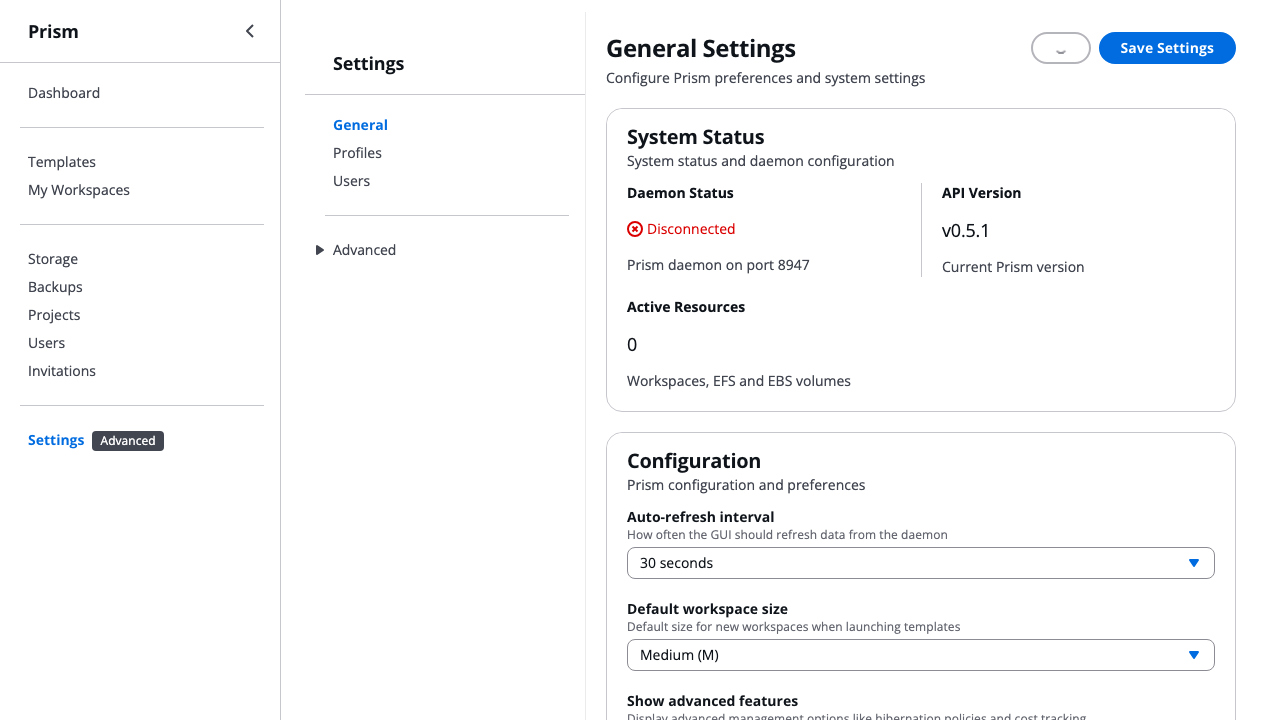Open the Backups page
The width and height of the screenshot is (1280, 720).
coord(55,287)
